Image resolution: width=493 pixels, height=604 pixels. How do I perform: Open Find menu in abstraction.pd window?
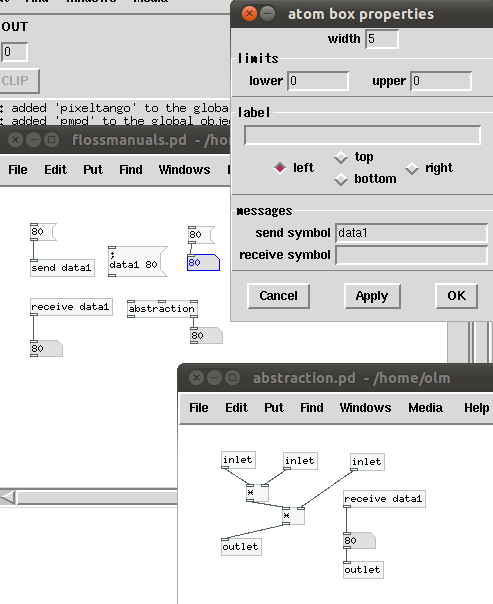coord(312,408)
